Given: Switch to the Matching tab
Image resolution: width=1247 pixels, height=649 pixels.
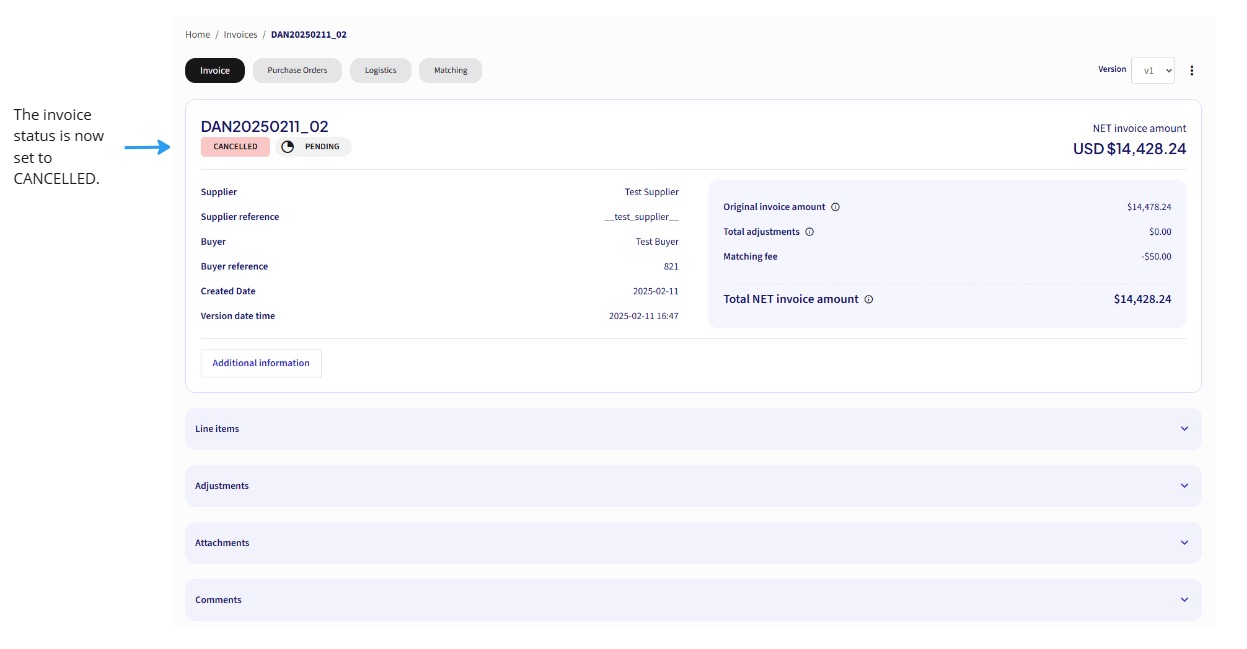Looking at the screenshot, I should coord(450,70).
